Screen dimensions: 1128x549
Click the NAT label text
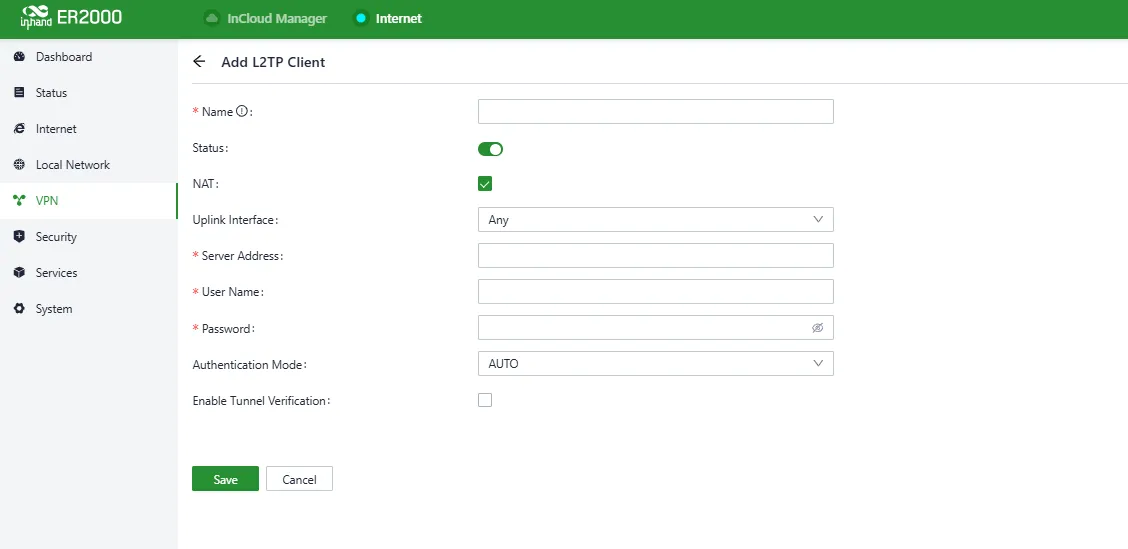click(205, 184)
